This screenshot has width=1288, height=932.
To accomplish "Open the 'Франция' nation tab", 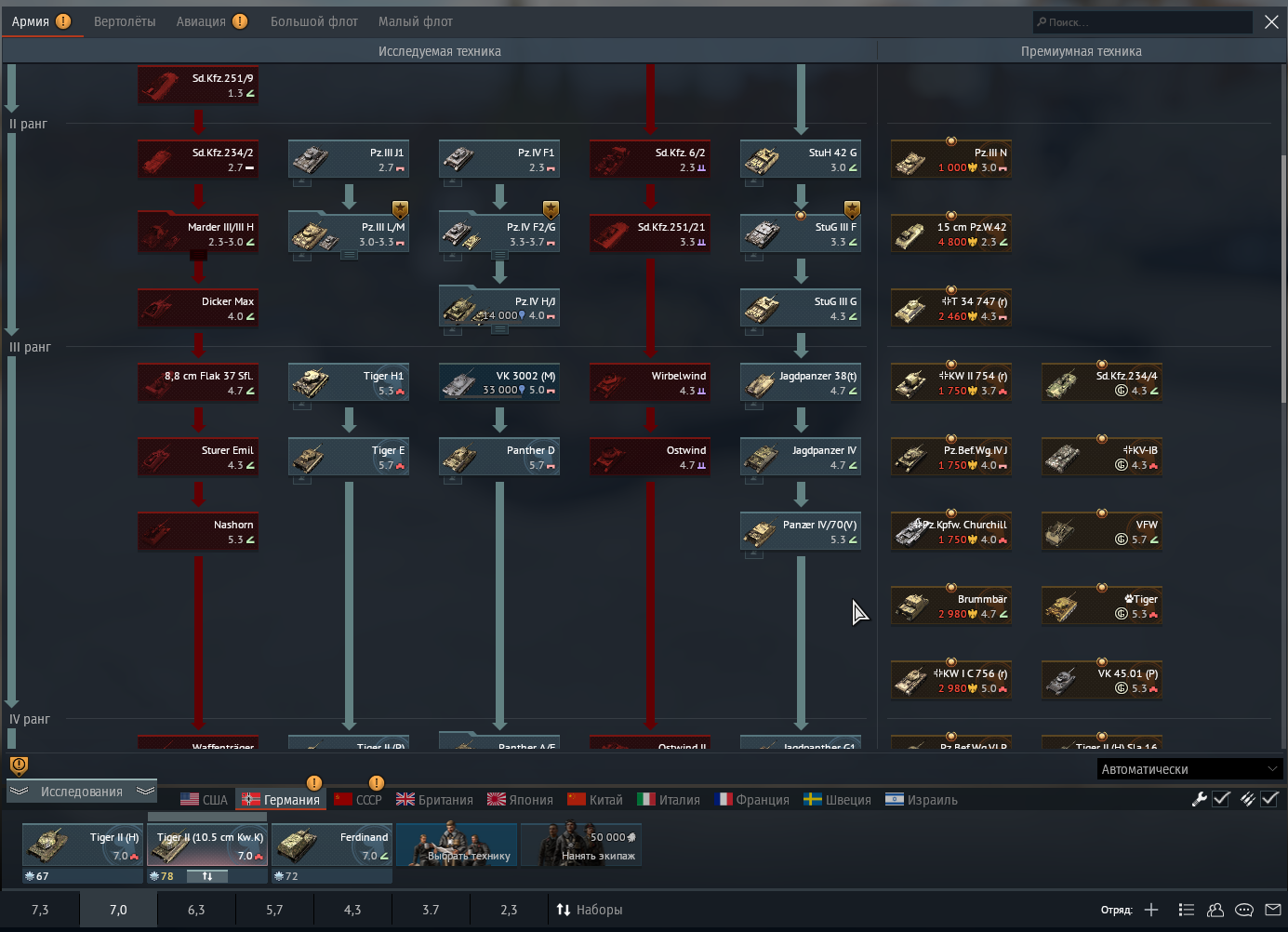I will (x=751, y=800).
